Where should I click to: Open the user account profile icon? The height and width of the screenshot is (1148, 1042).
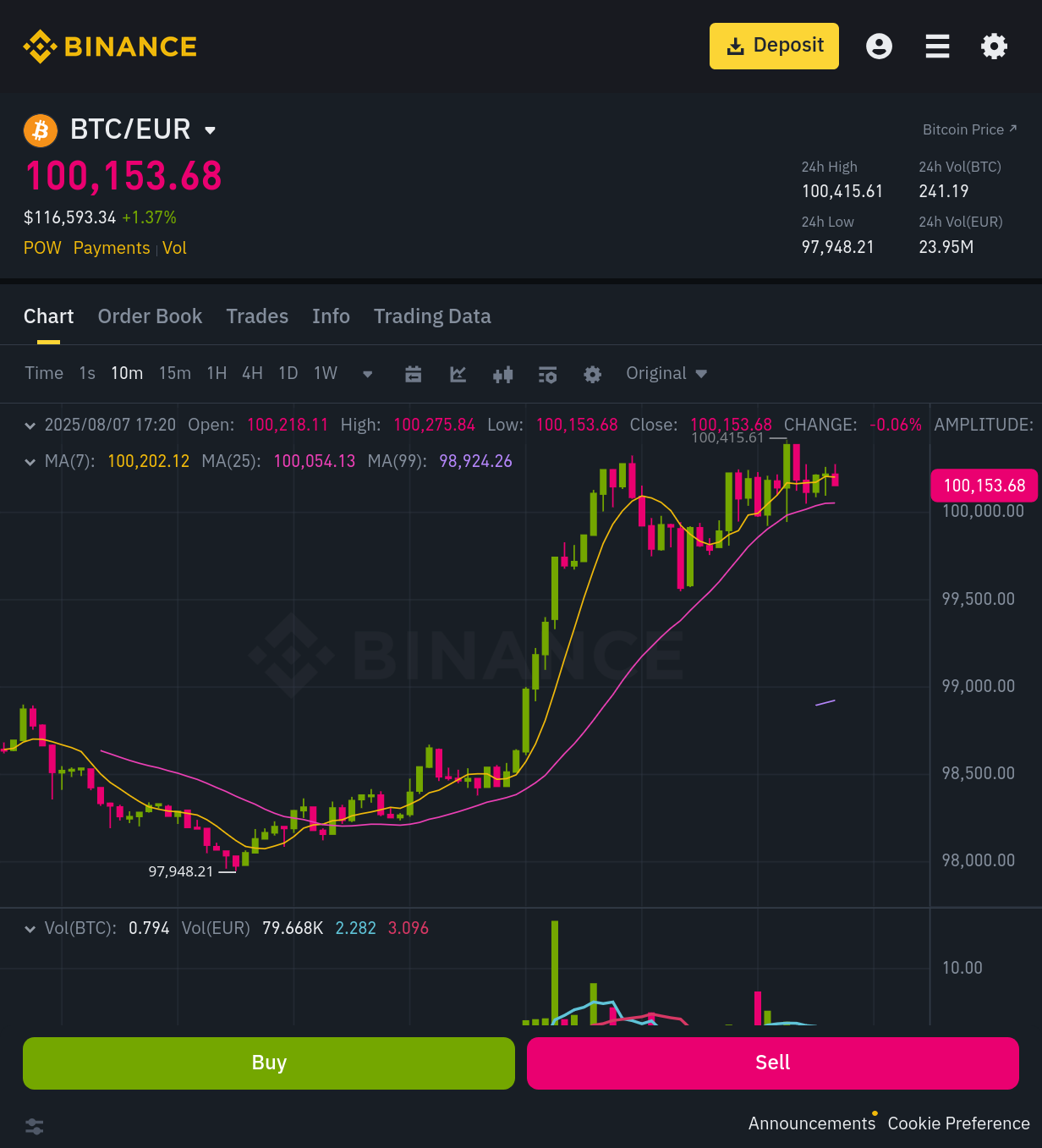click(x=879, y=46)
